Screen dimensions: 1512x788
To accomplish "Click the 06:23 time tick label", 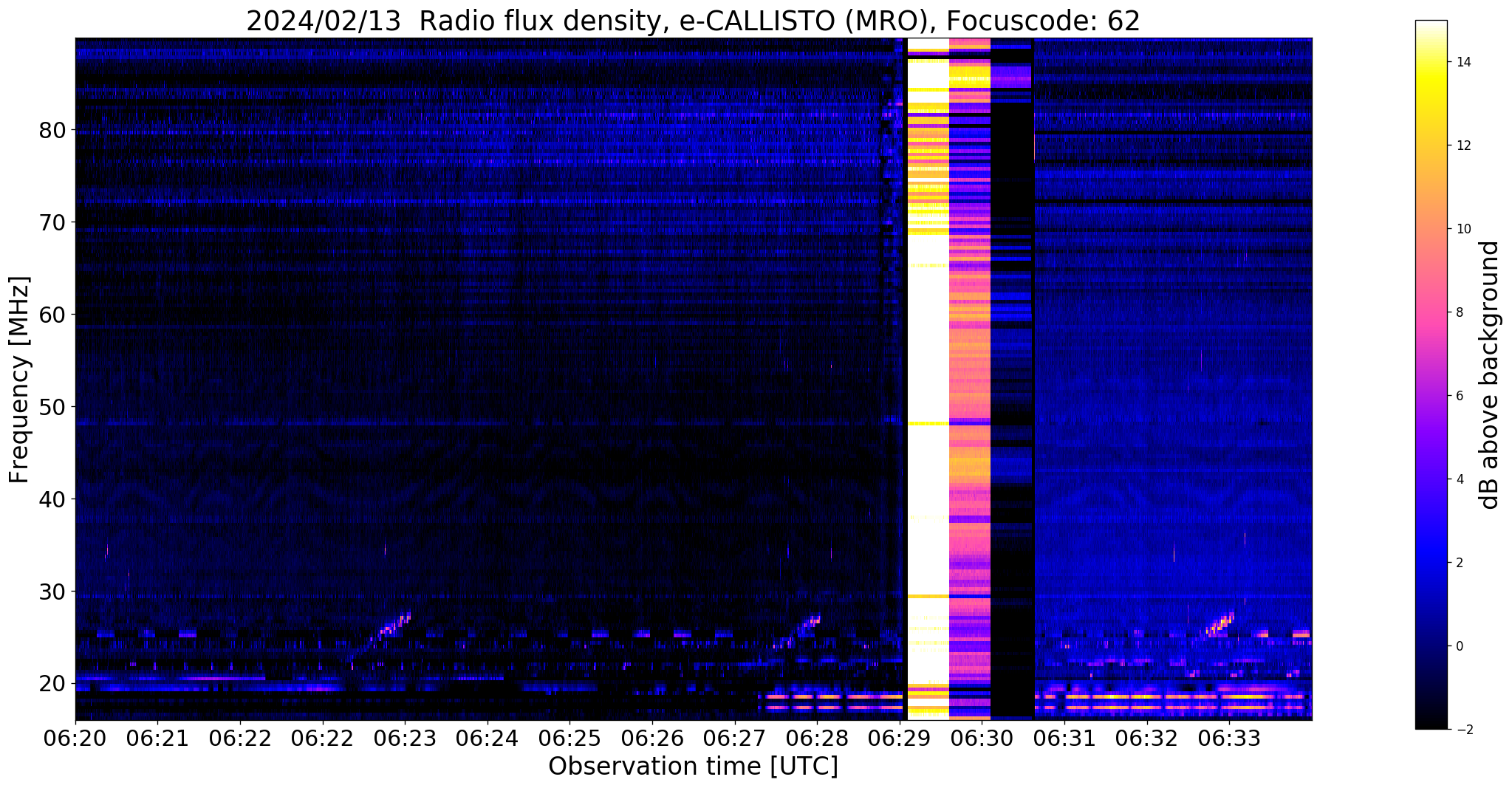I will tap(405, 738).
